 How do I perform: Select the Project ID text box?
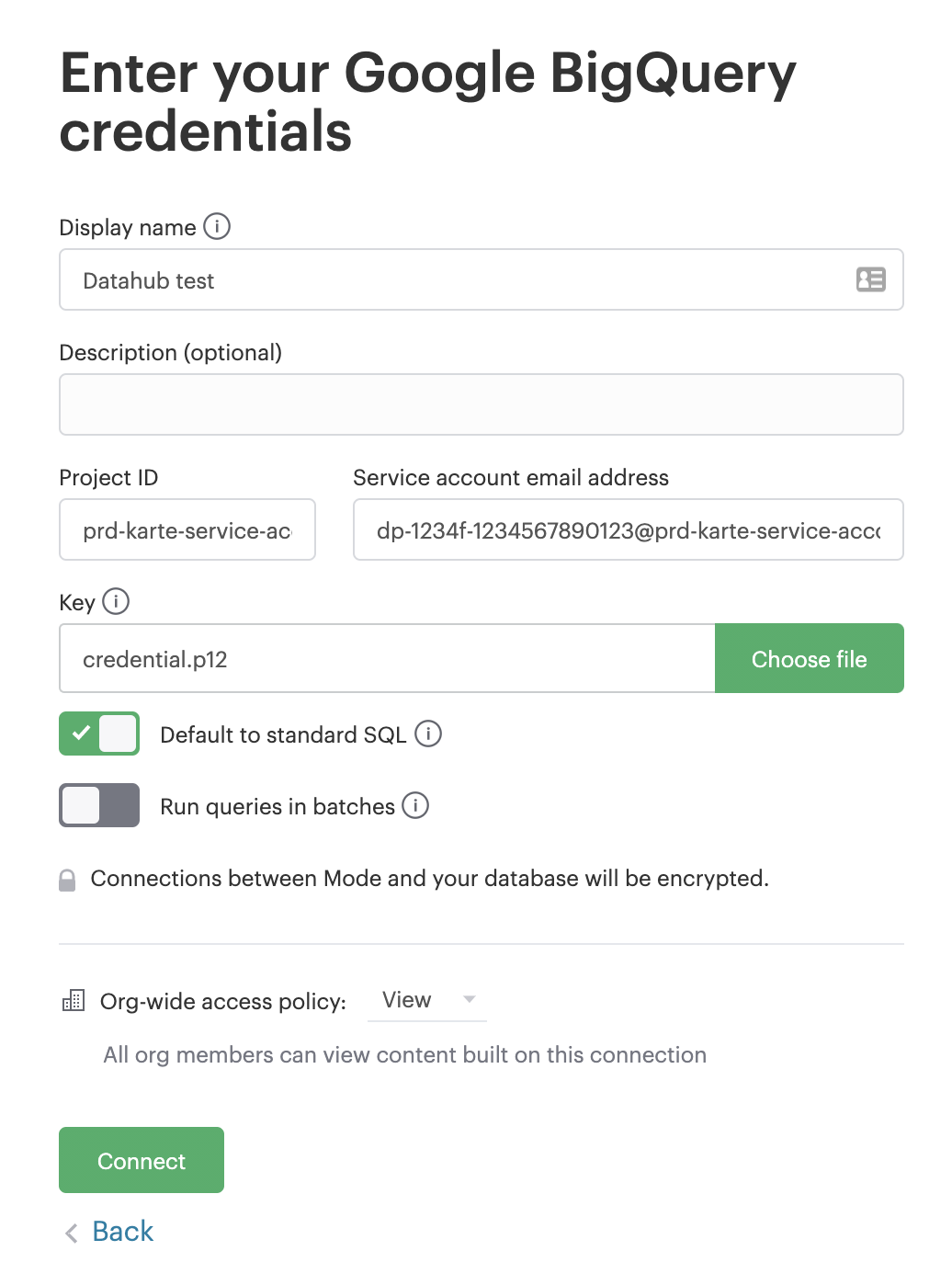pyautogui.click(x=187, y=529)
